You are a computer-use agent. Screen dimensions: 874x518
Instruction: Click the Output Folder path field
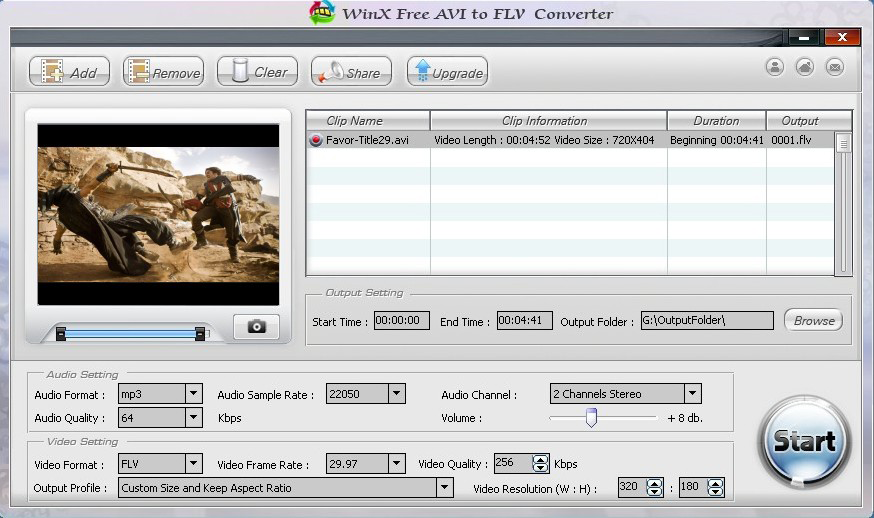pos(707,321)
